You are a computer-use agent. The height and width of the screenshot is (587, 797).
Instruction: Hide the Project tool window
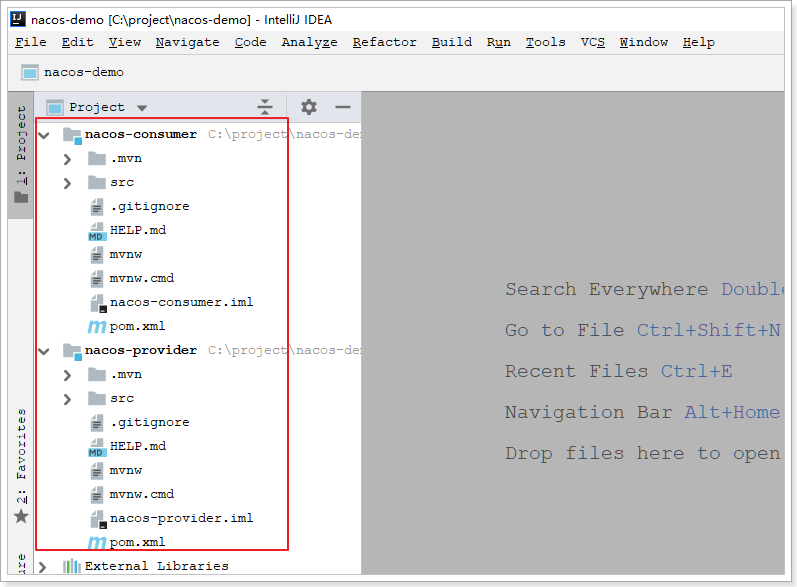point(343,107)
